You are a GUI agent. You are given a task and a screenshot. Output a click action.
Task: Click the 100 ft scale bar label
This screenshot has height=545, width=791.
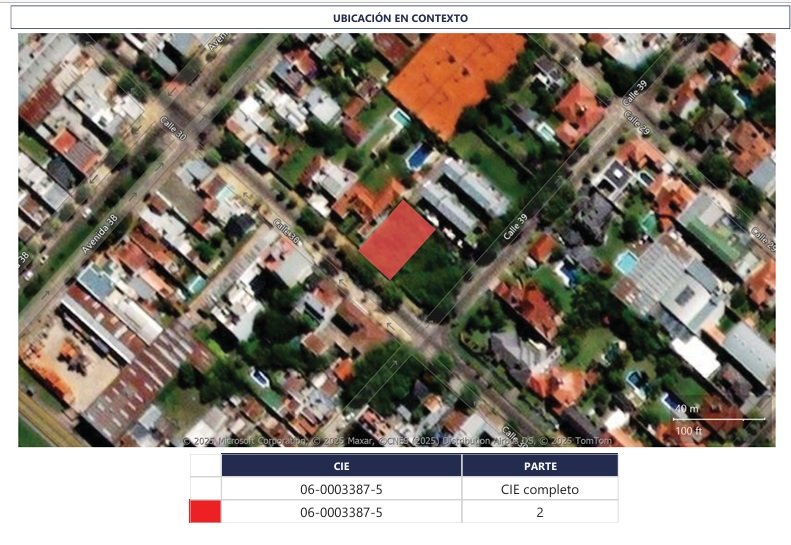tap(688, 429)
